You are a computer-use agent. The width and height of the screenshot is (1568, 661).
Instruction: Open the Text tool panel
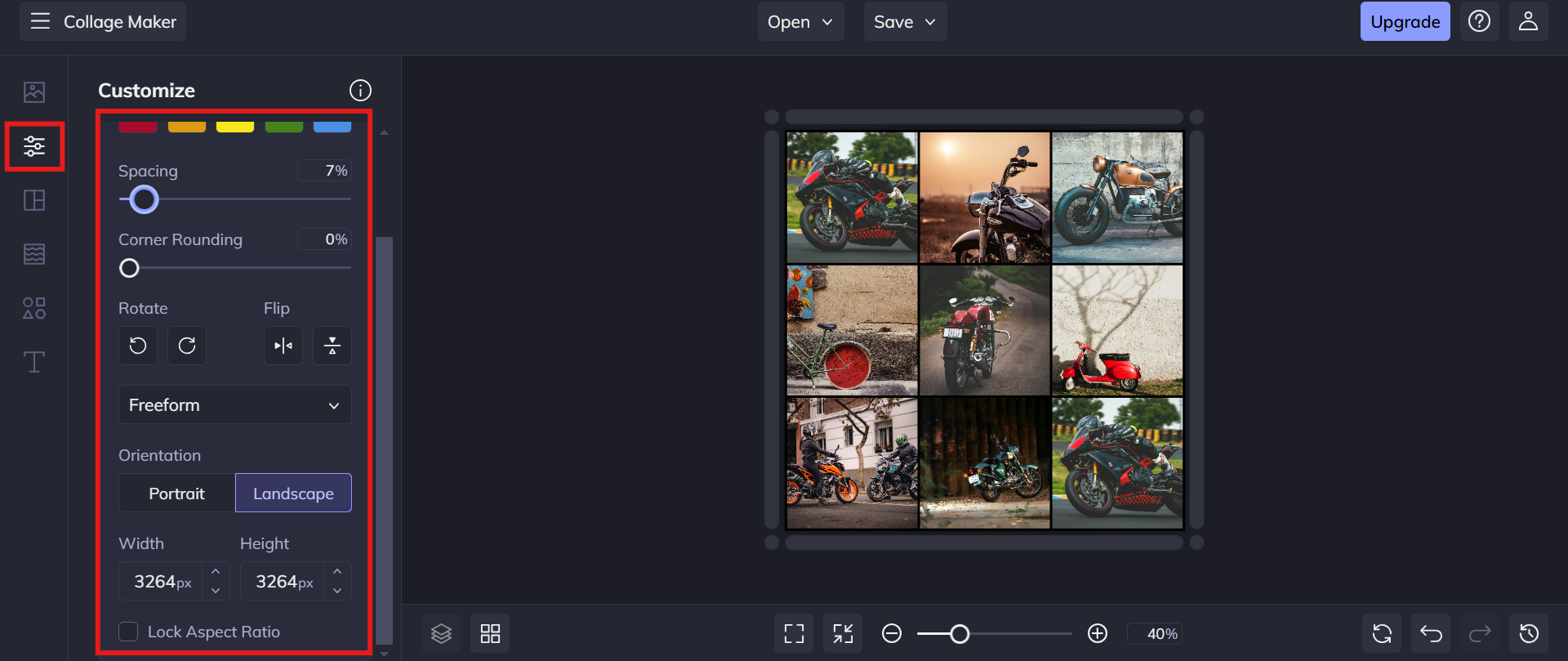point(34,362)
